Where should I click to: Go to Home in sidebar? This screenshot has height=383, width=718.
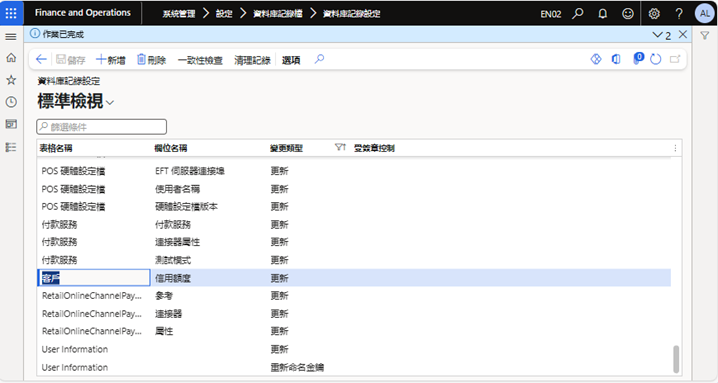pos(11,58)
